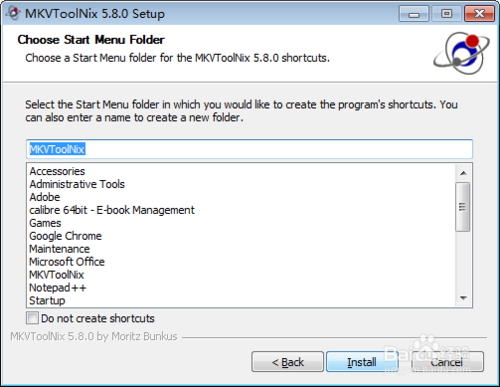Click the Cancel button
The height and width of the screenshot is (387, 500).
click(447, 362)
